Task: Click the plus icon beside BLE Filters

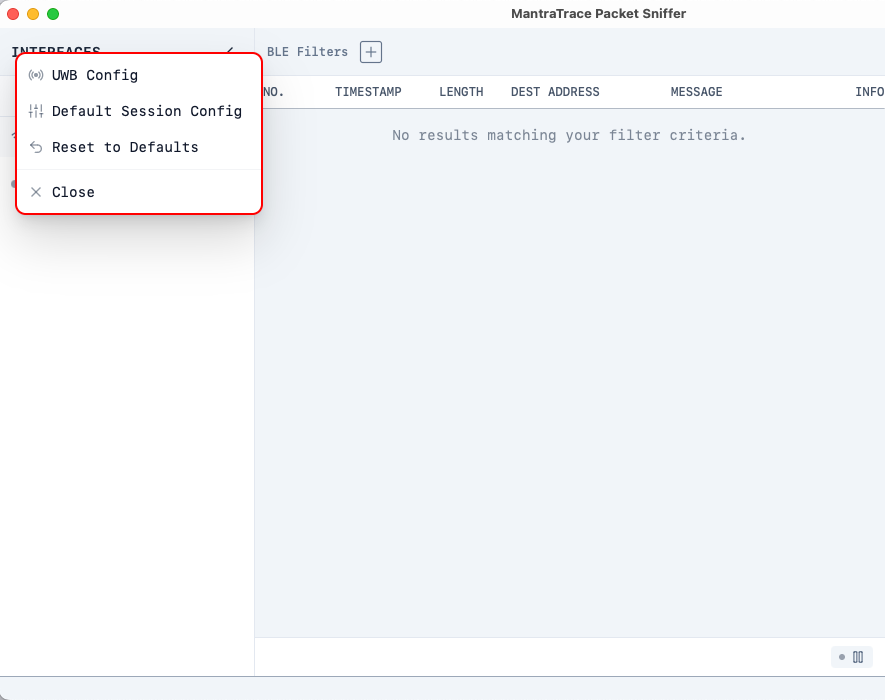Action: pyautogui.click(x=370, y=52)
